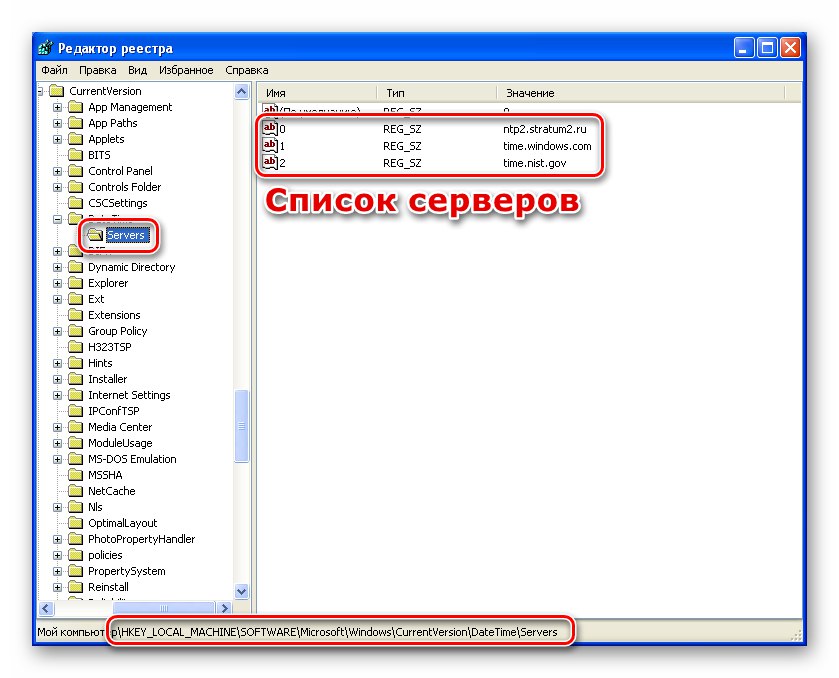The width and height of the screenshot is (839, 678).
Task: Click the tree scroll up arrow
Action: 242,92
